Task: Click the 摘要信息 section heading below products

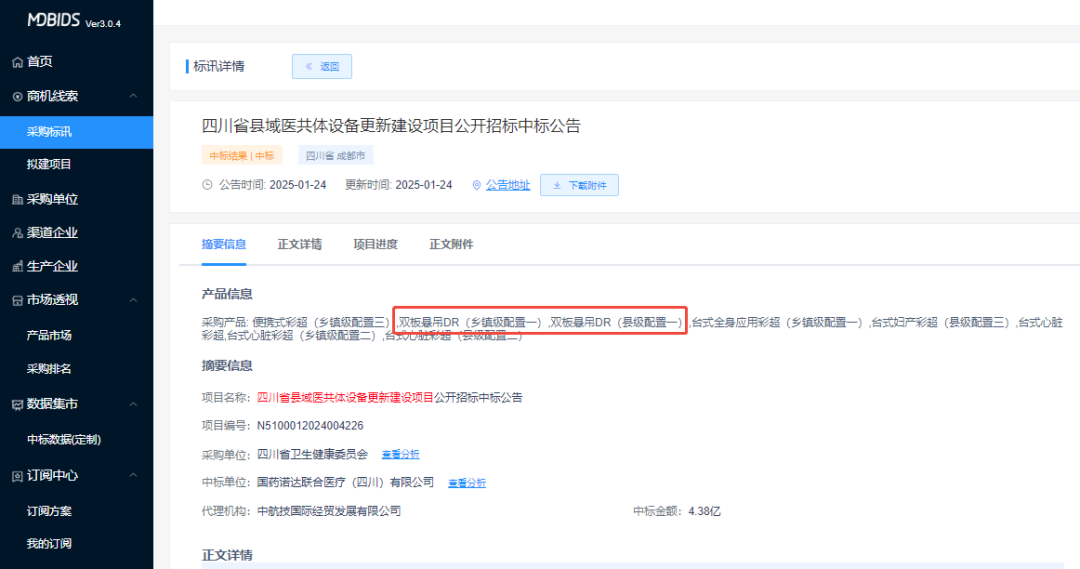Action: click(227, 366)
